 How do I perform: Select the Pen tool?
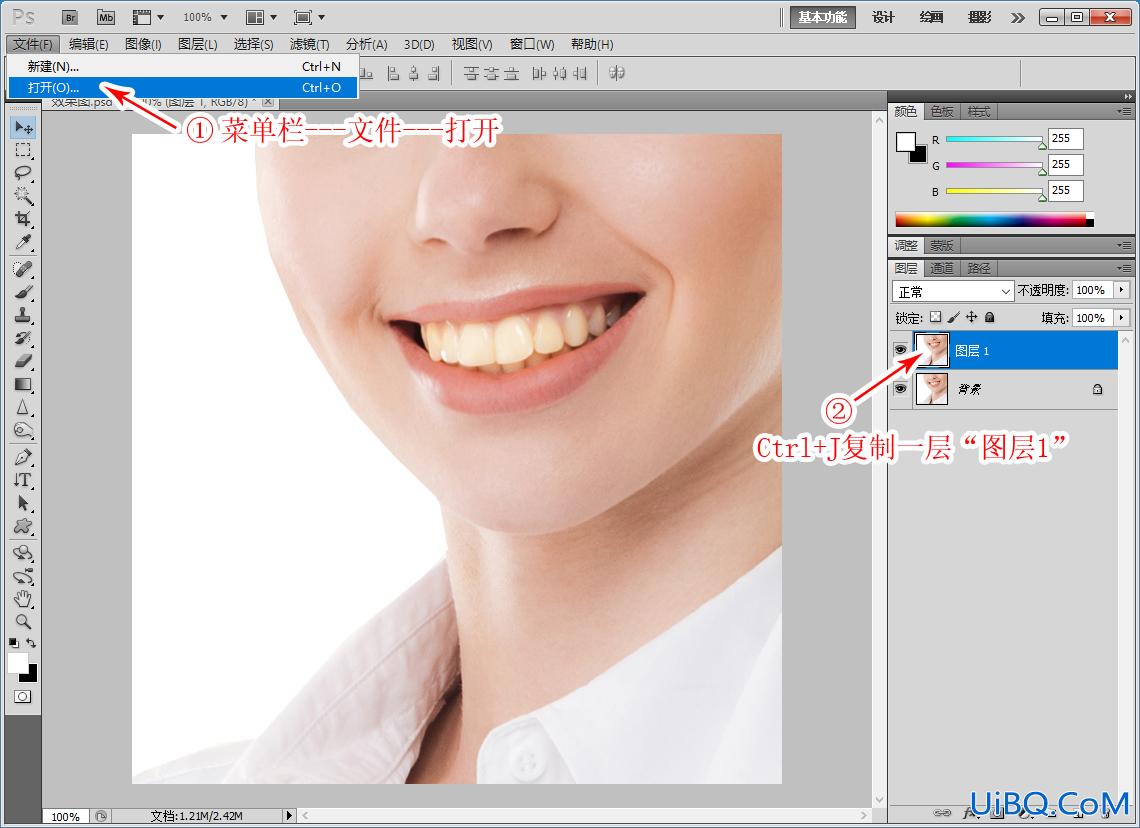pos(23,457)
